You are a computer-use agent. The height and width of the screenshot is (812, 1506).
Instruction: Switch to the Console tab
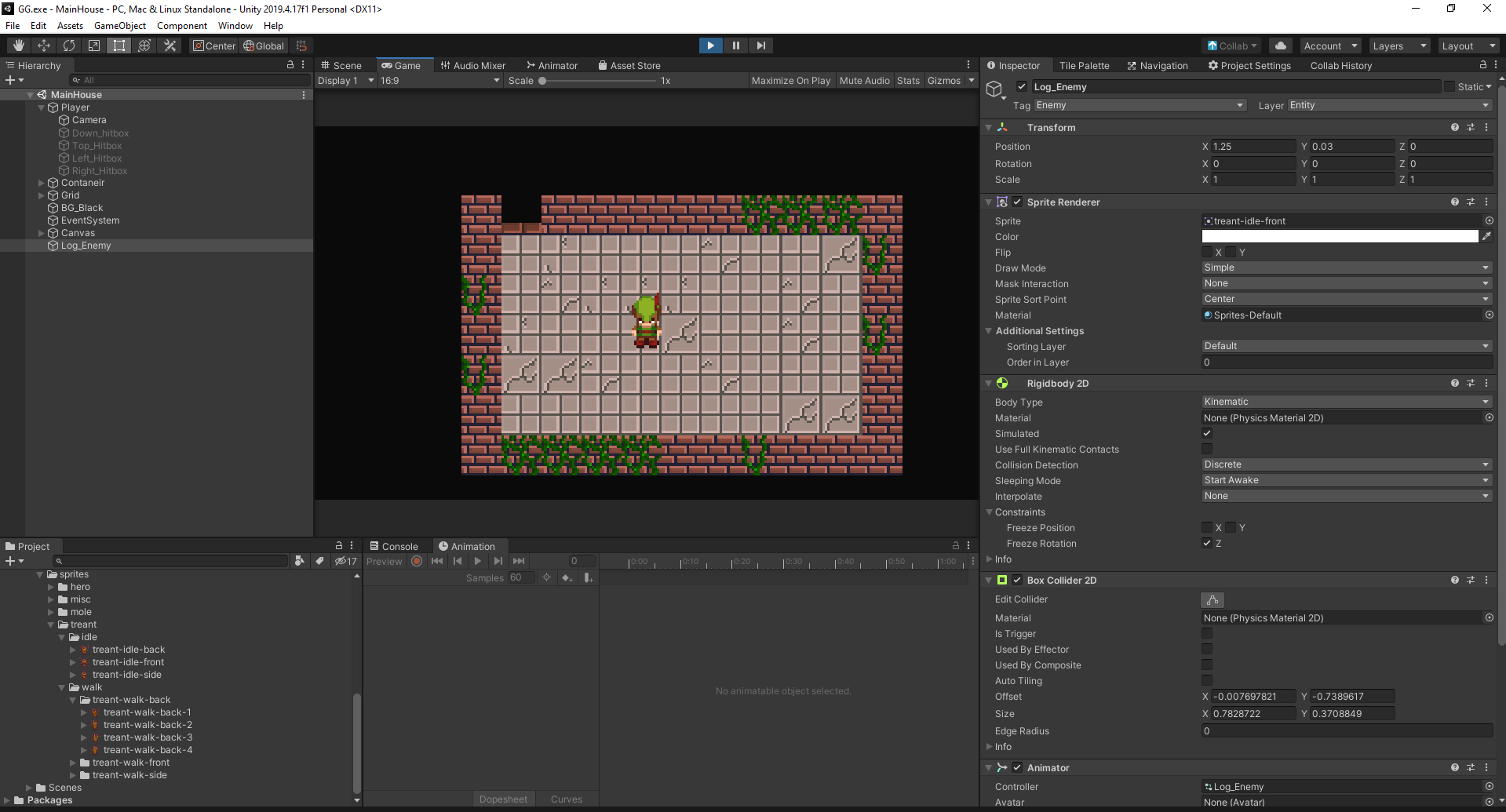click(394, 546)
